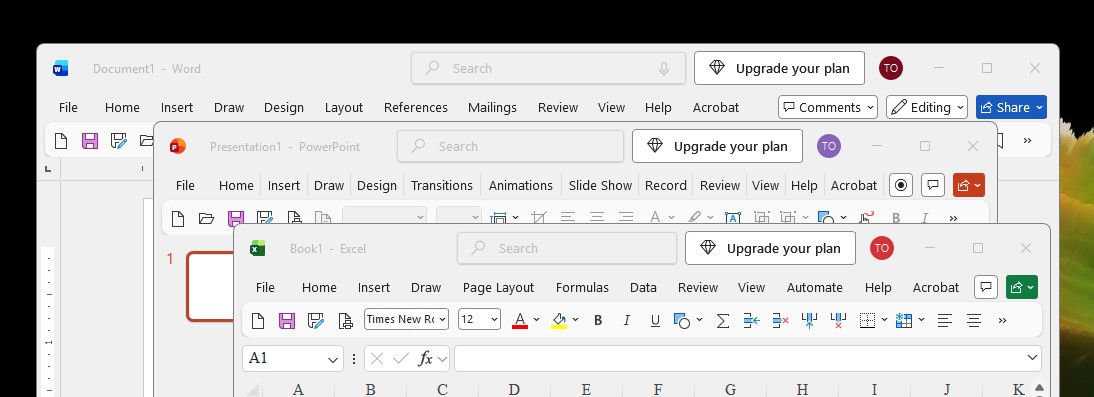Expand the font size 12 dropdown
This screenshot has height=397, width=1094.
pos(479,320)
